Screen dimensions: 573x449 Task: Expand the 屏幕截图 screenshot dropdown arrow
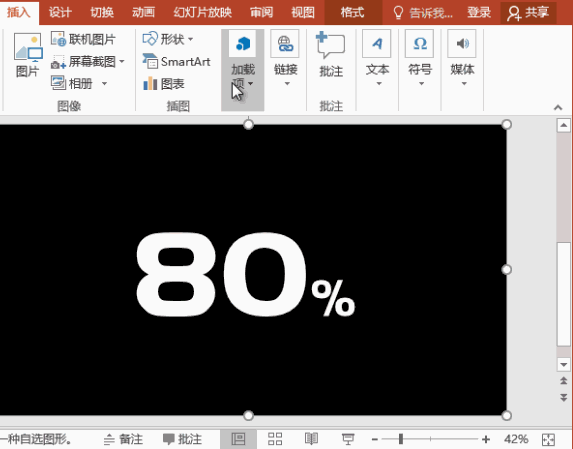click(x=122, y=61)
